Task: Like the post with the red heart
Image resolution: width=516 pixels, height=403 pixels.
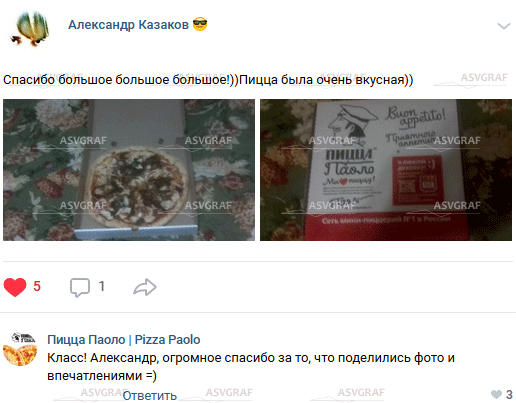Action: coord(15,287)
